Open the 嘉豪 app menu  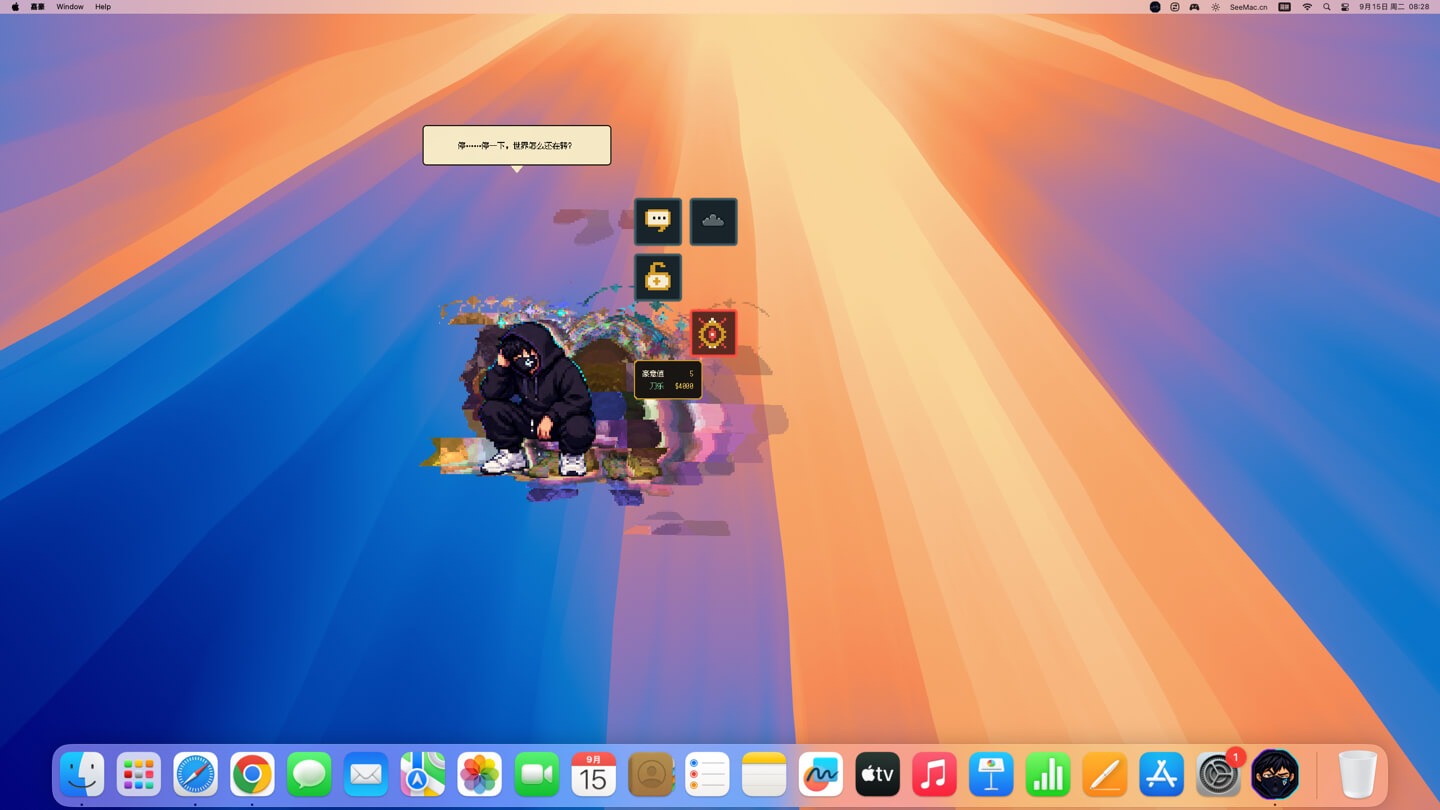38,7
